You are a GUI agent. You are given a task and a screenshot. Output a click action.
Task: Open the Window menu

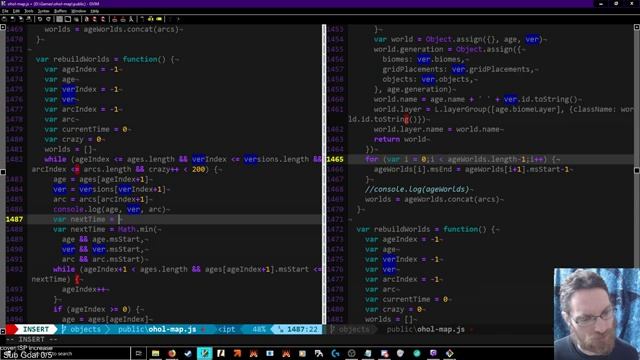click(79, 11)
